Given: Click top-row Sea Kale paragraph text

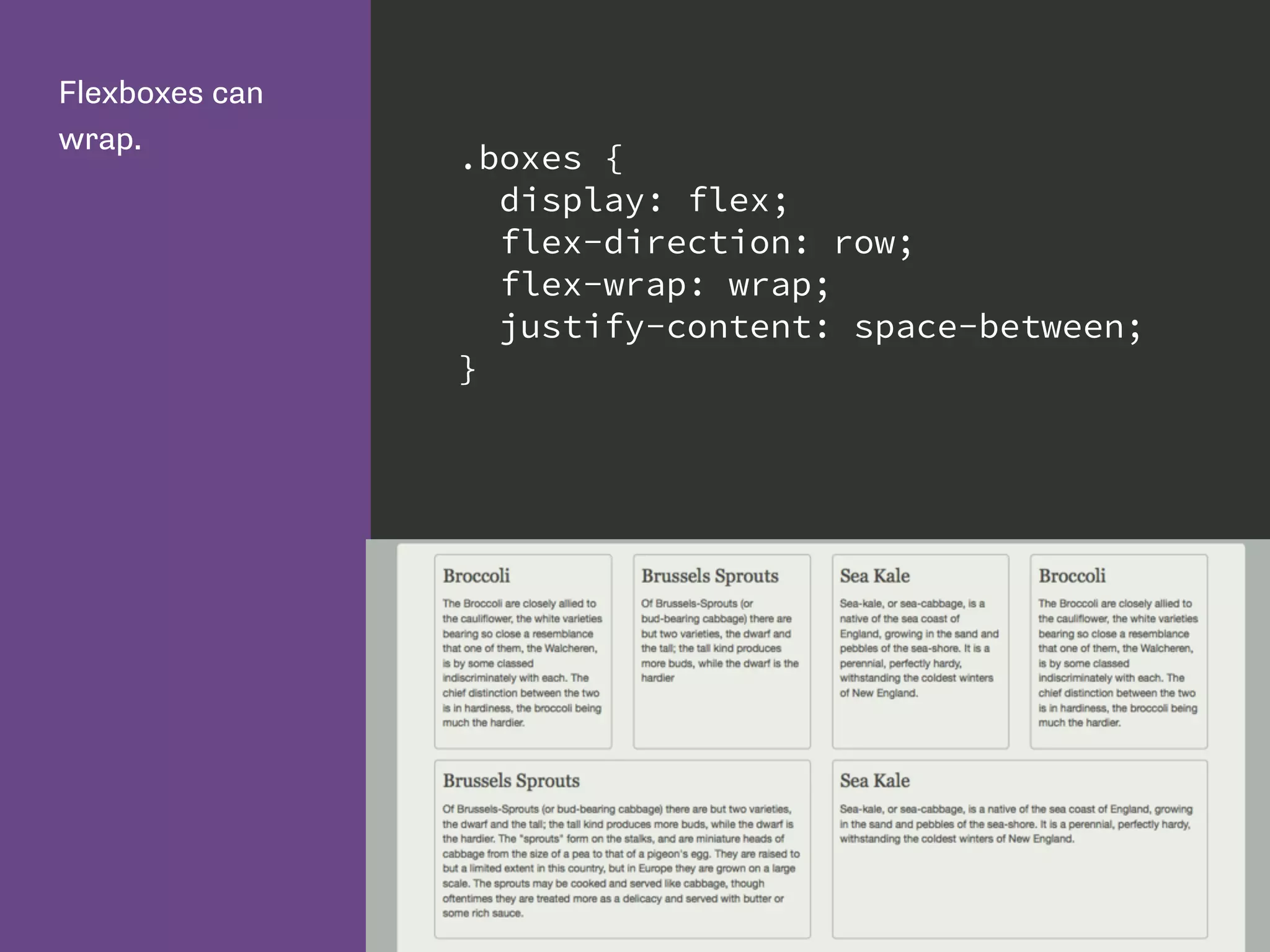Looking at the screenshot, I should [x=918, y=648].
